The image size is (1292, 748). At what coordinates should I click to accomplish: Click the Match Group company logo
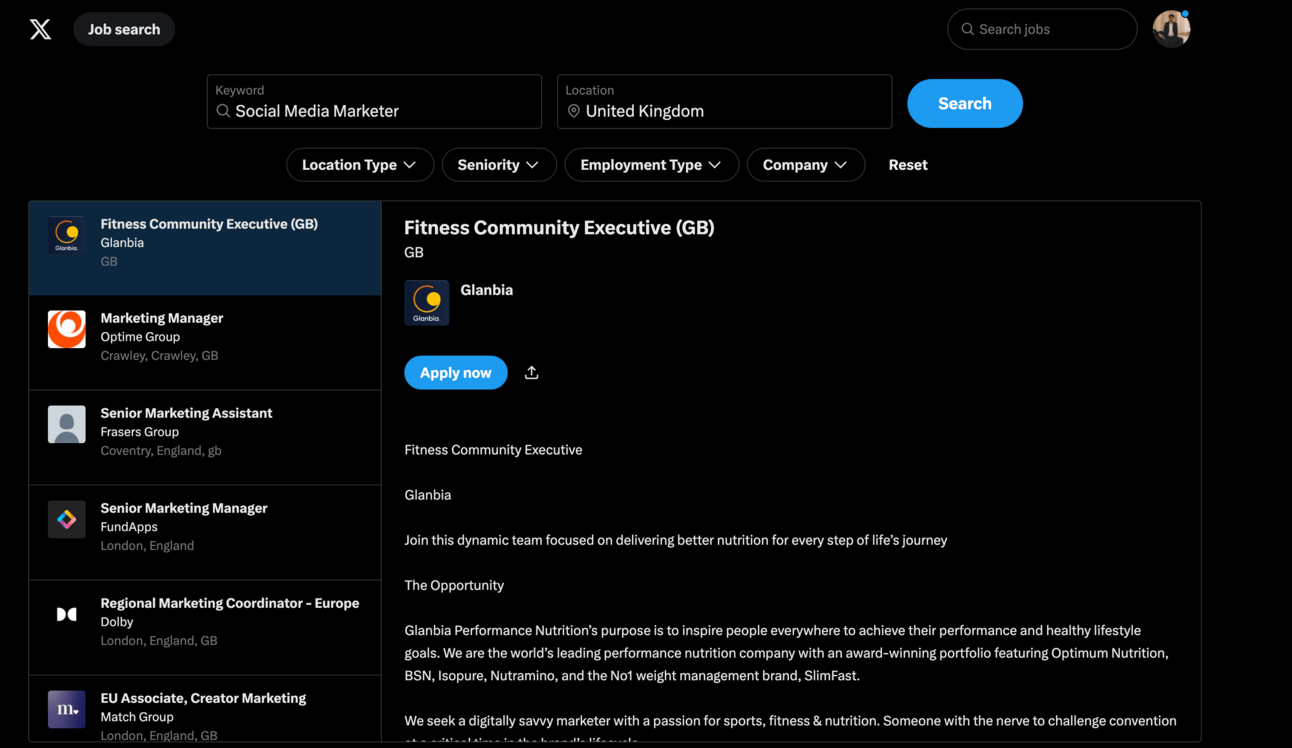coord(67,709)
